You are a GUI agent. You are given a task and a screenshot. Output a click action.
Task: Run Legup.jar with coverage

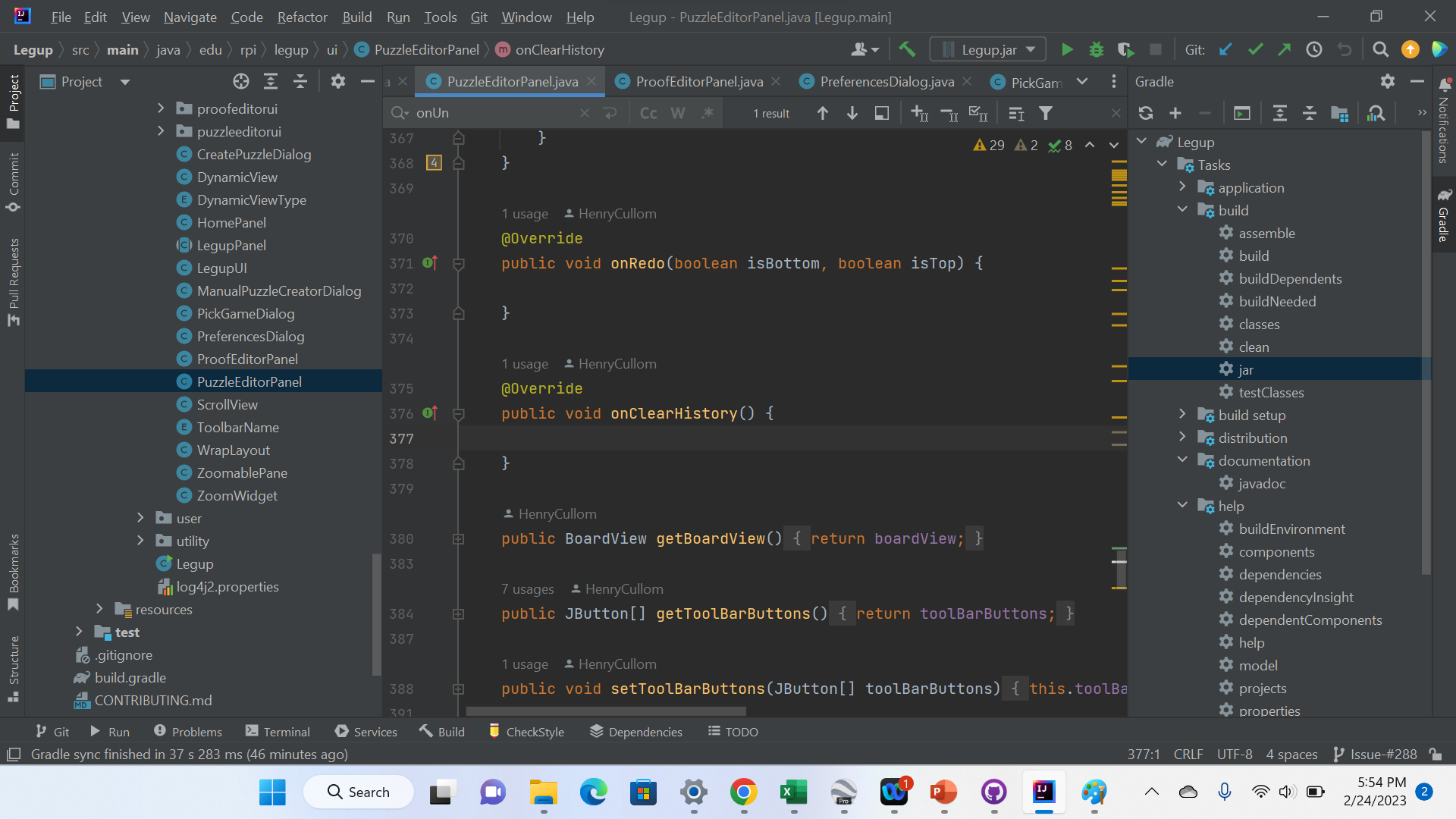point(1125,49)
